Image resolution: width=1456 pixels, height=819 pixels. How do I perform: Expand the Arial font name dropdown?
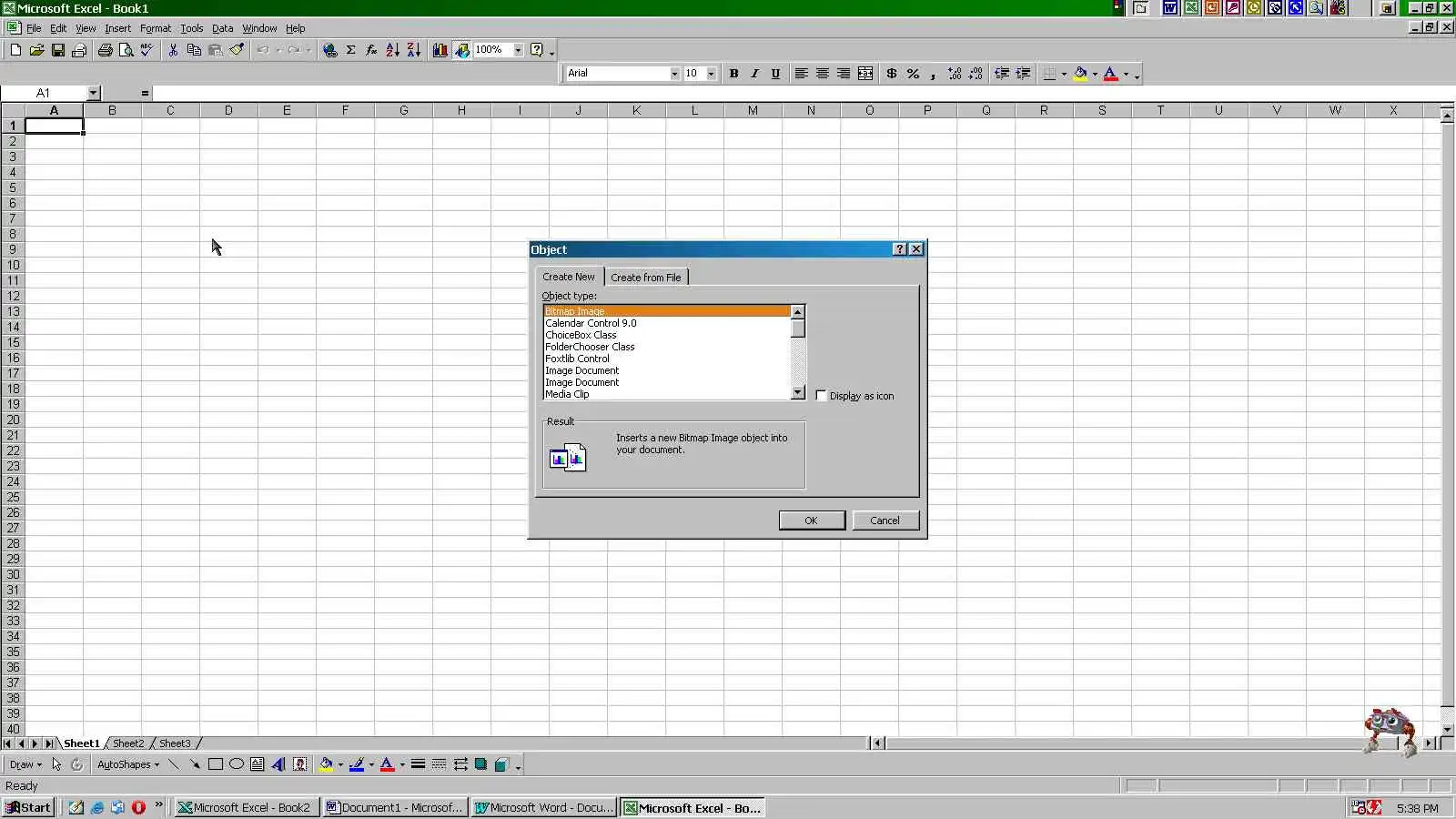674,74
